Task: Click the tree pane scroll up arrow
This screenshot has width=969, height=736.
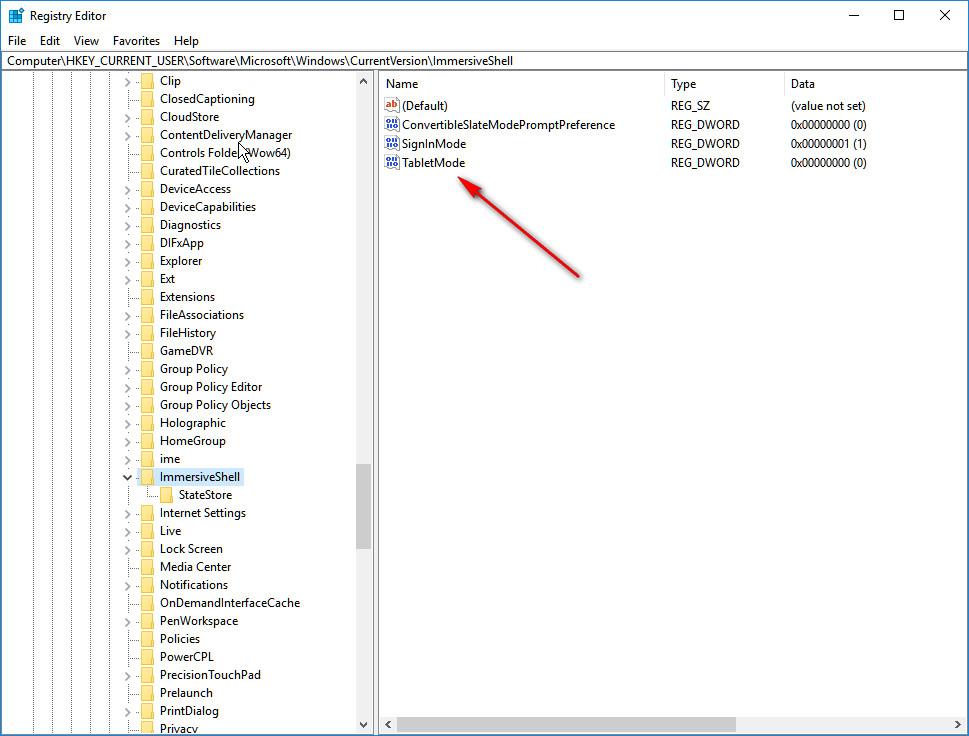Action: click(x=363, y=81)
